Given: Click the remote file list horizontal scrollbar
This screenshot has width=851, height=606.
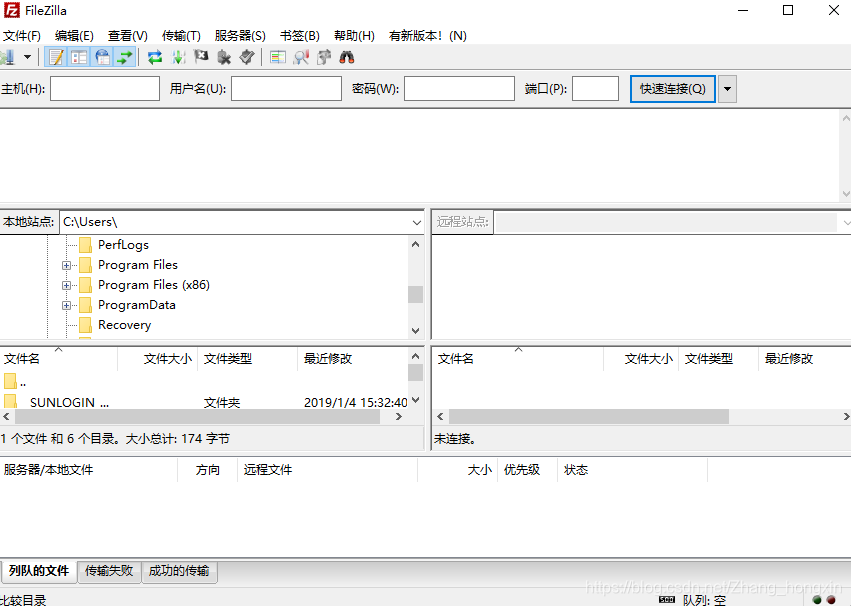Looking at the screenshot, I should coord(589,417).
